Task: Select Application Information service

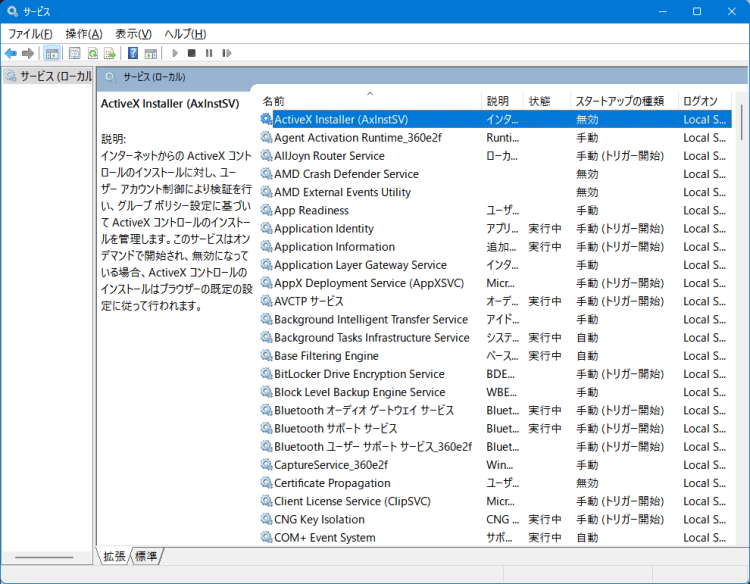Action: click(496, 247)
